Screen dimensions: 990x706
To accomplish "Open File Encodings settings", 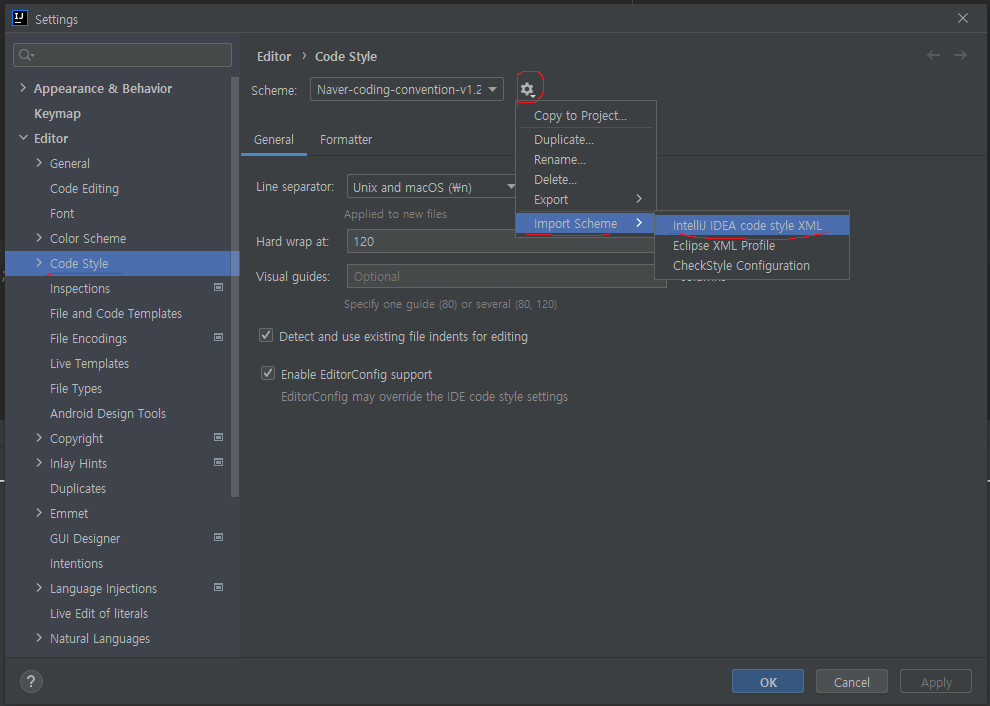I will coord(88,338).
